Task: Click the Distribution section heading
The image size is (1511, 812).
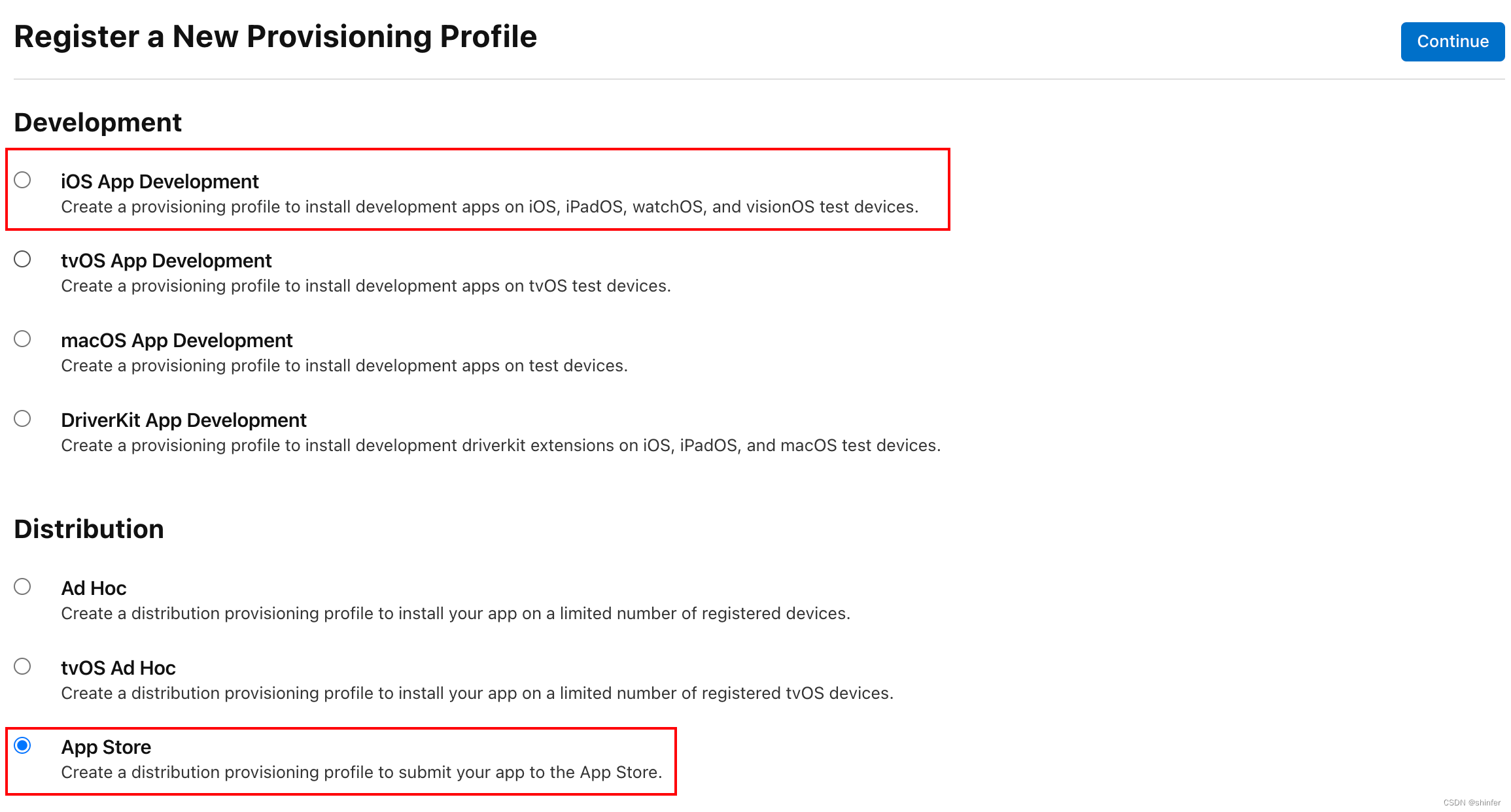Action: click(90, 528)
